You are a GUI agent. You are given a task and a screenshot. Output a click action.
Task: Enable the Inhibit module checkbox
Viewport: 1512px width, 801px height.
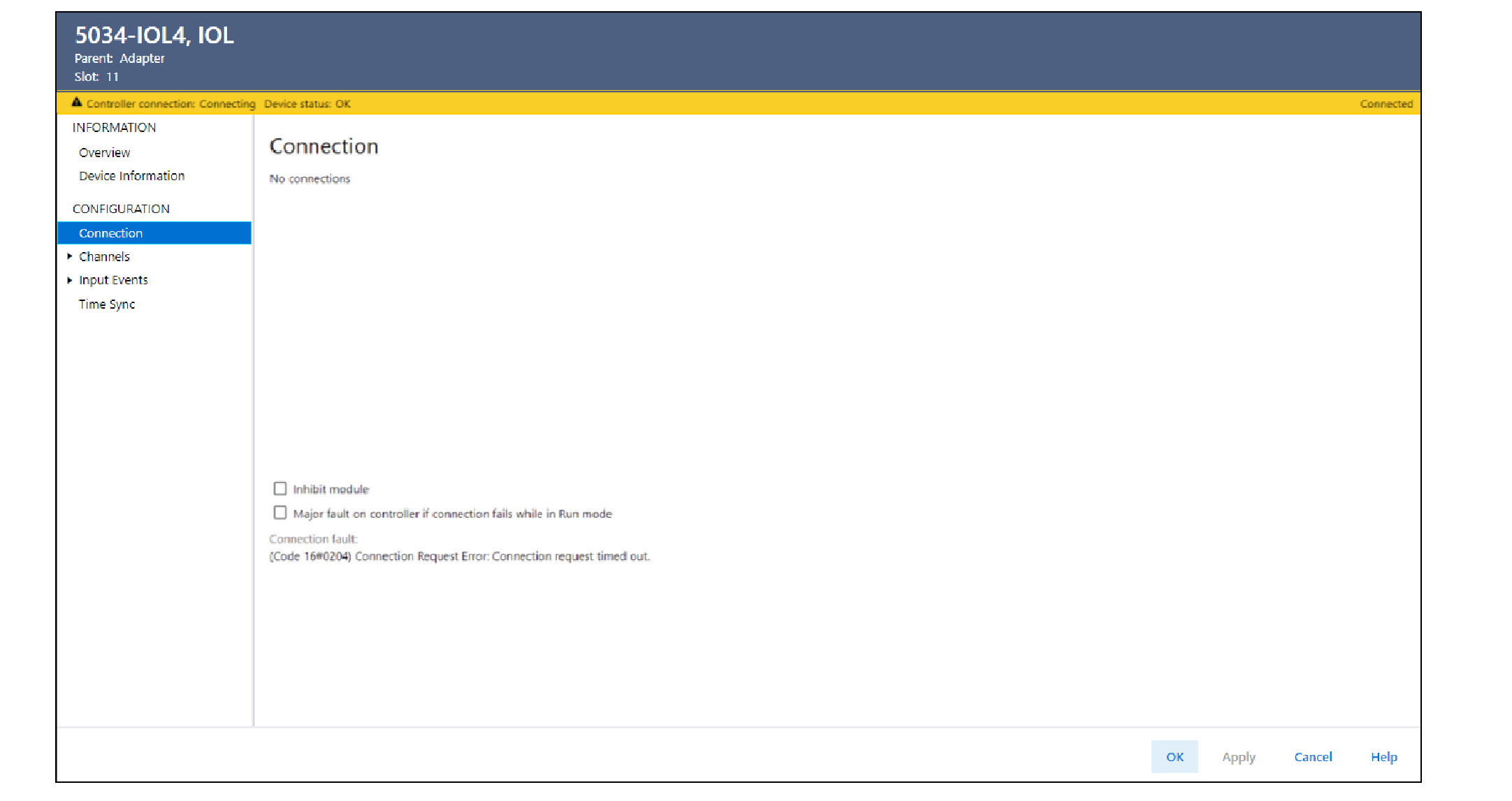click(279, 488)
